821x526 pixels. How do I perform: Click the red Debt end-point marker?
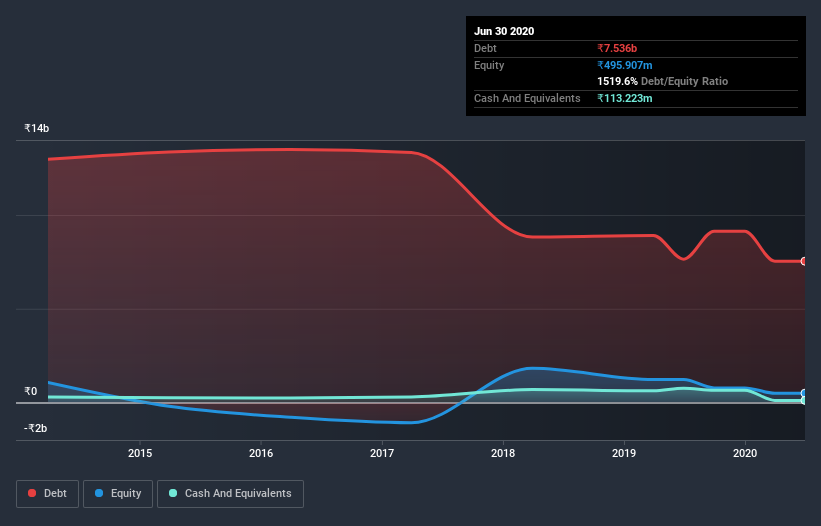click(x=804, y=261)
